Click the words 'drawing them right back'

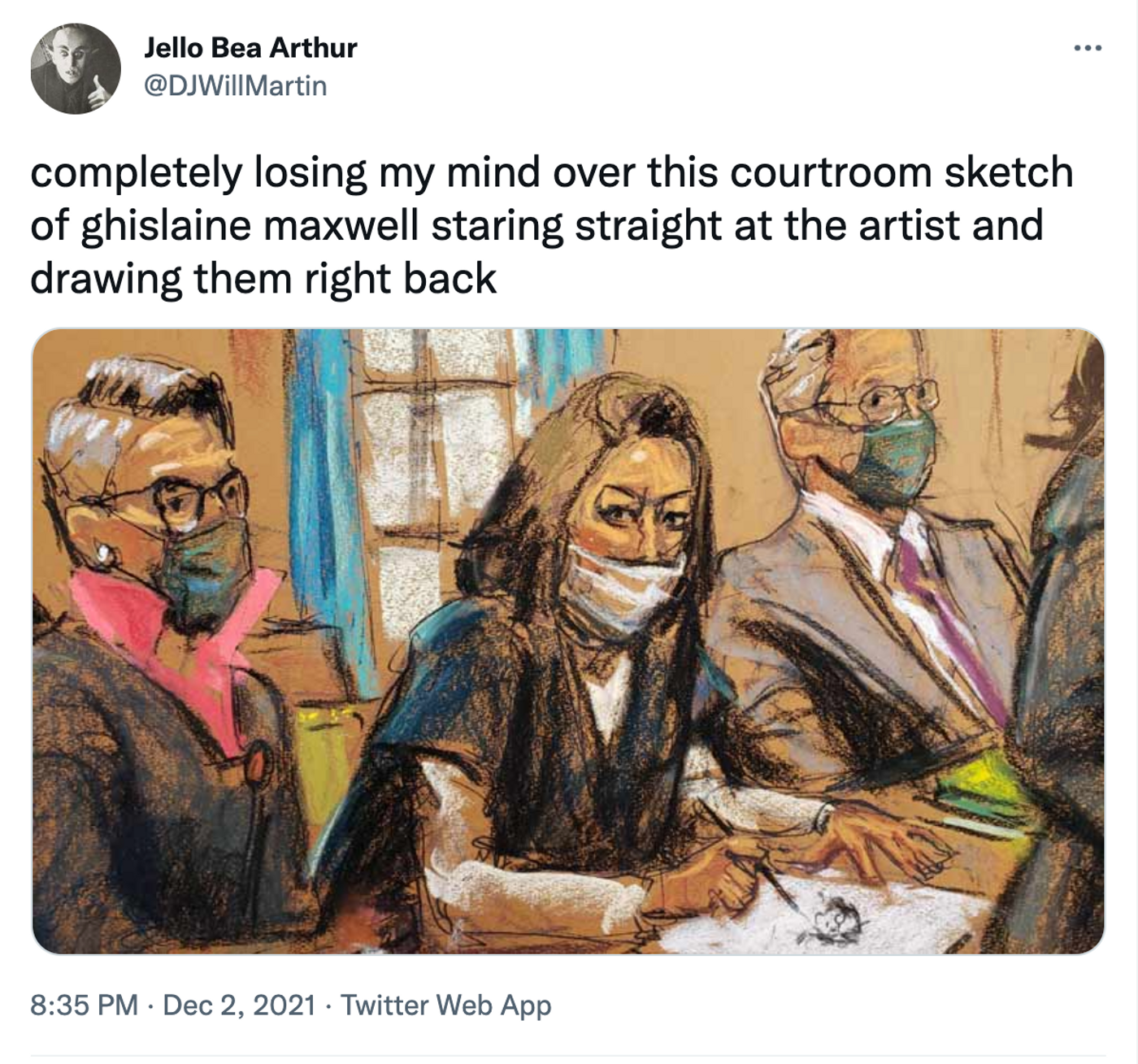coord(263,279)
